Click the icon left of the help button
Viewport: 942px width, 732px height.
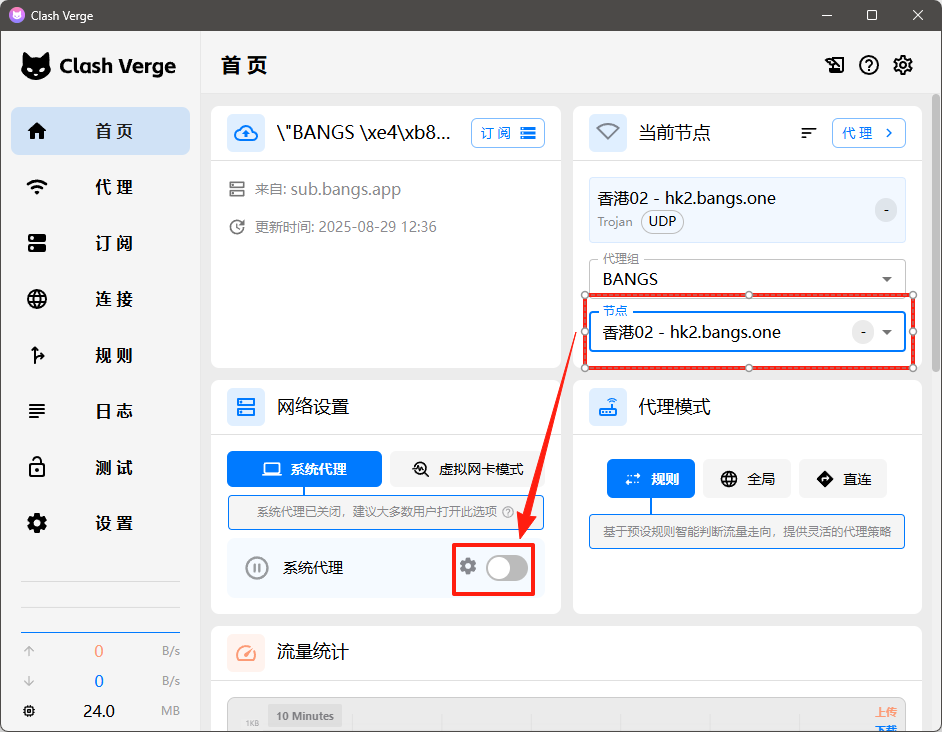point(834,66)
